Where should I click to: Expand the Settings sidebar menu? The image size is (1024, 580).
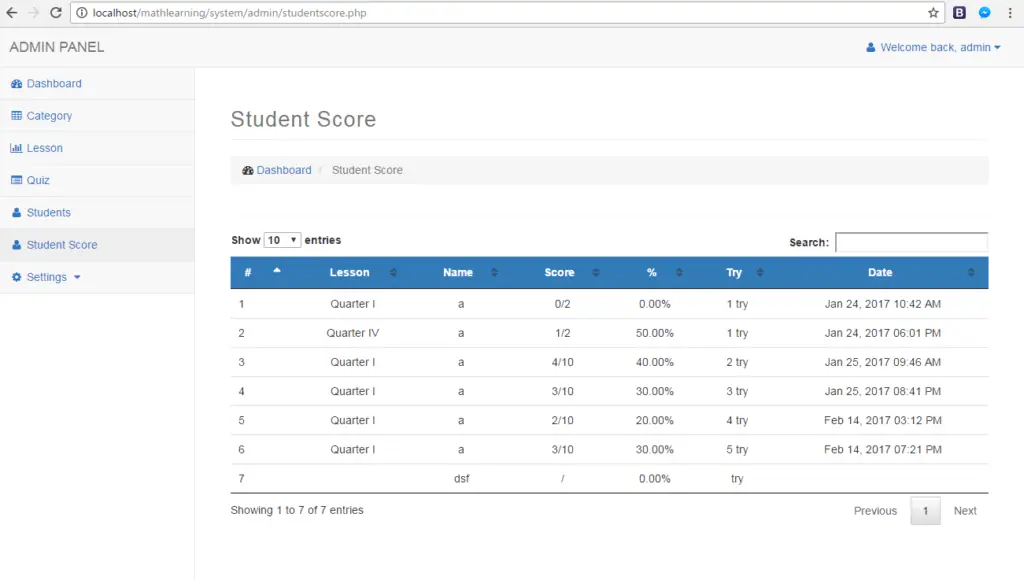pyautogui.click(x=46, y=277)
